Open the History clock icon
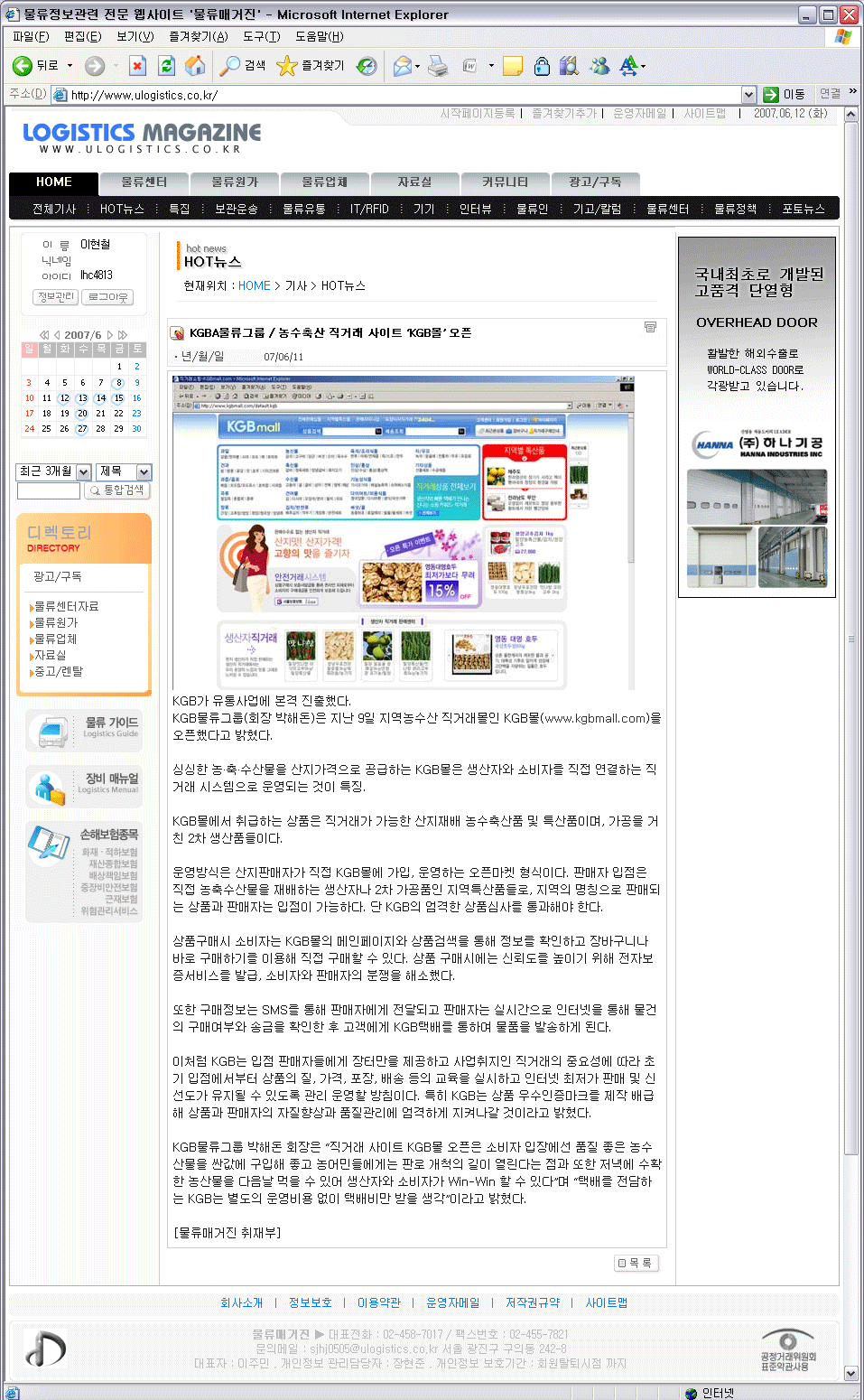864x1400 pixels. pyautogui.click(x=367, y=65)
